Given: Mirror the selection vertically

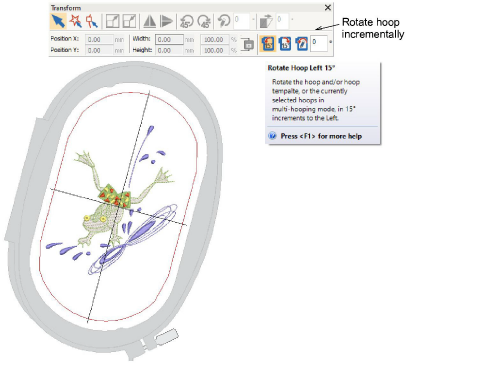Looking at the screenshot, I should pos(166,21).
